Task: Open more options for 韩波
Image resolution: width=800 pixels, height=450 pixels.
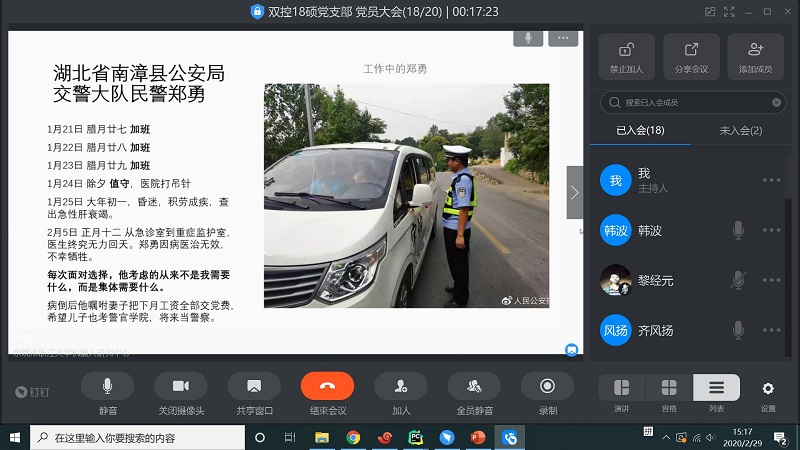Action: (771, 230)
